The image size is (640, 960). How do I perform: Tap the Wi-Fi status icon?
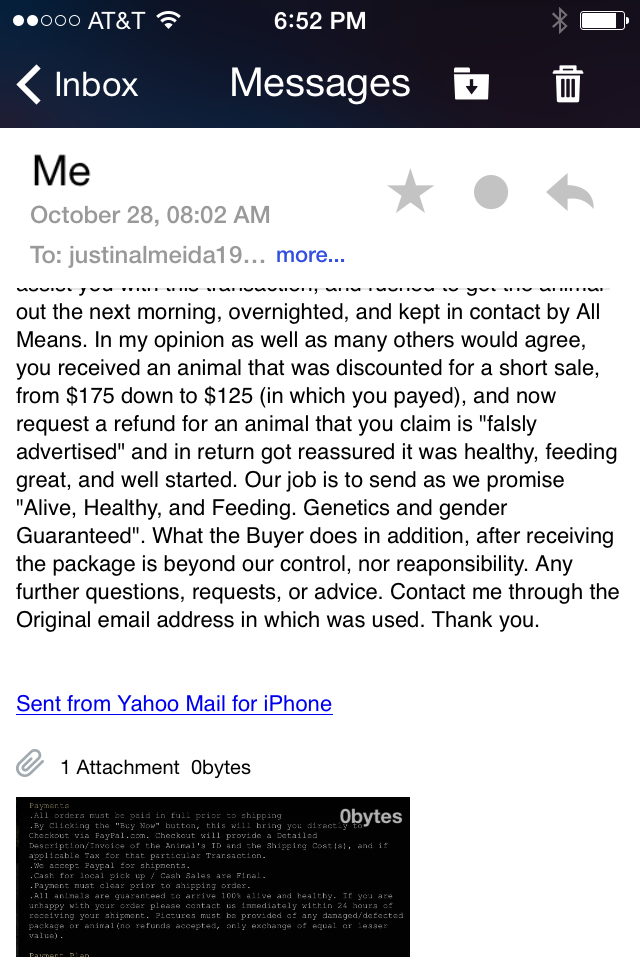tap(168, 20)
